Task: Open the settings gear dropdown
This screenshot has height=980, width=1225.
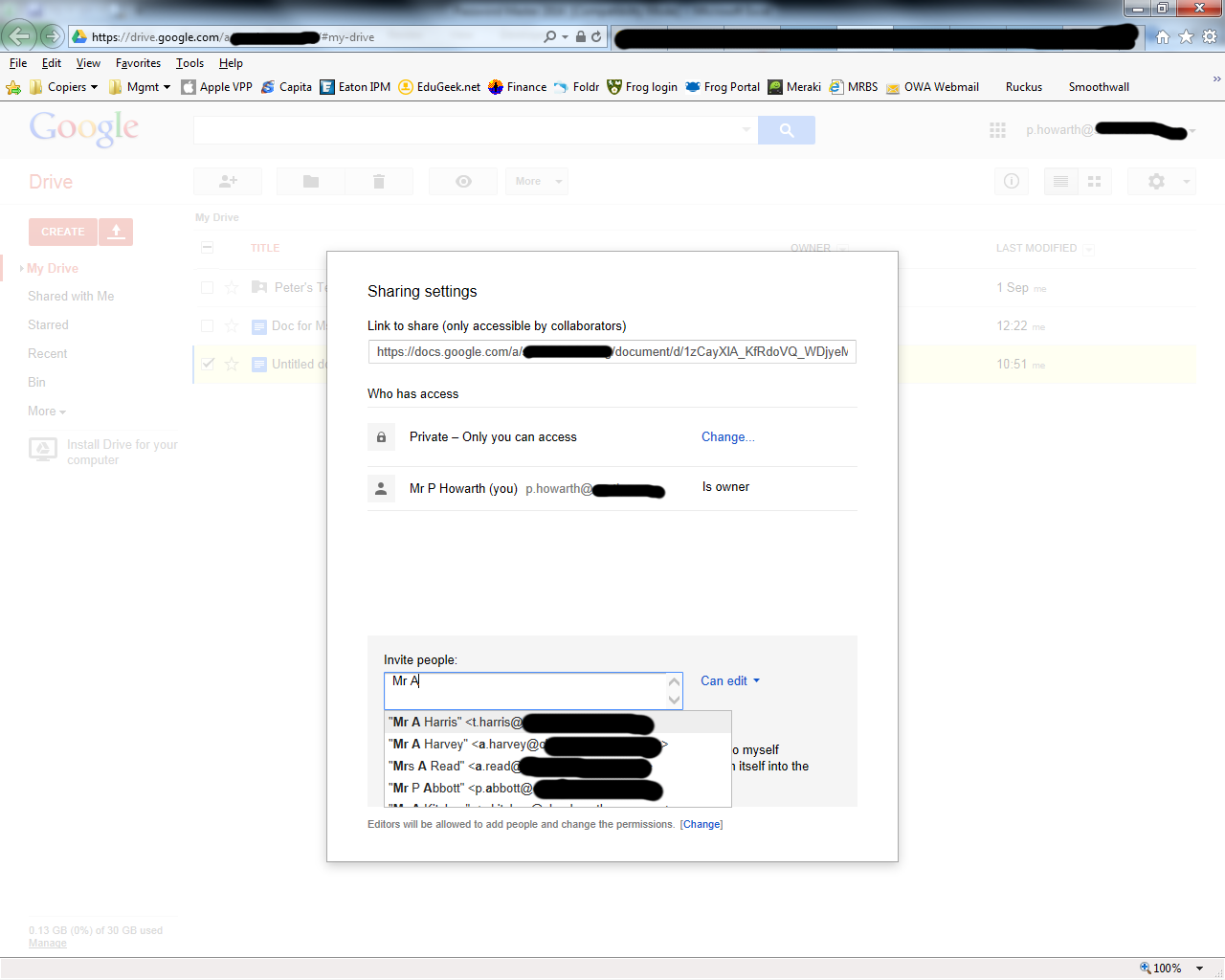Action: click(x=1161, y=181)
